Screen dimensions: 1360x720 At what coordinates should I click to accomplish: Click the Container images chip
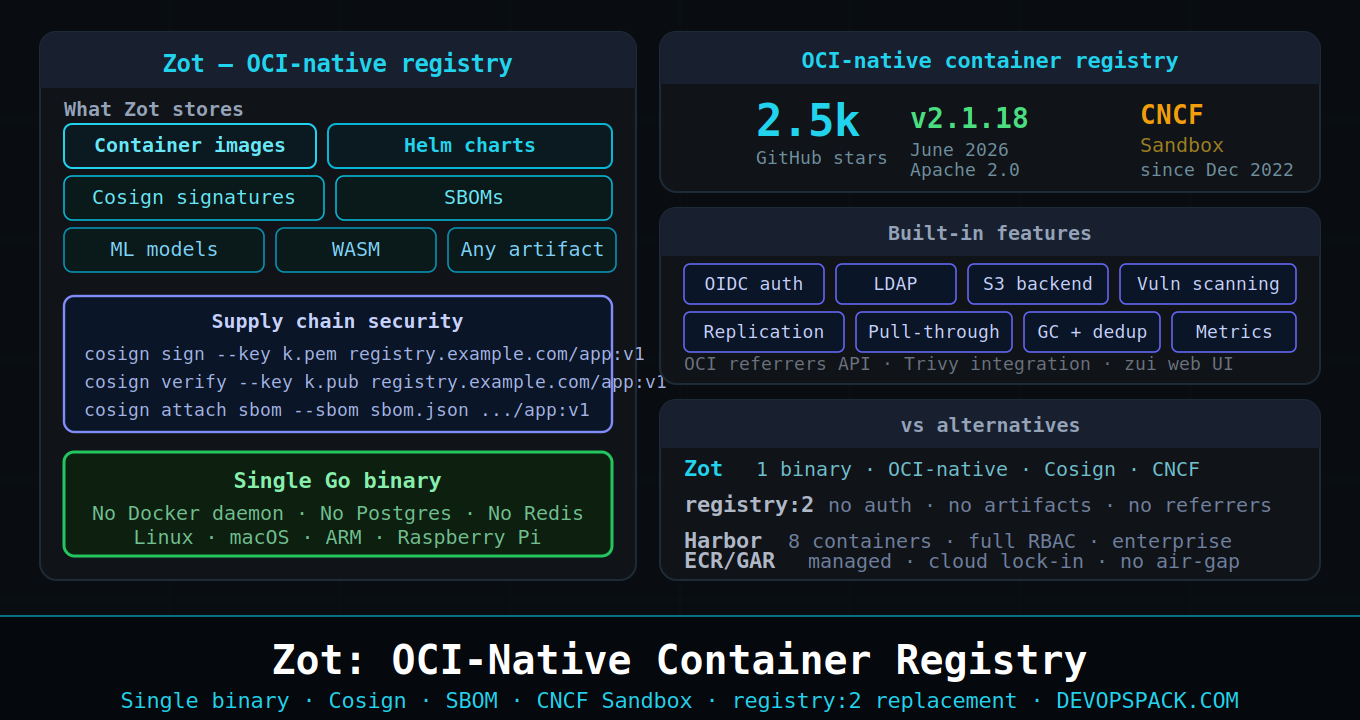[x=190, y=146]
